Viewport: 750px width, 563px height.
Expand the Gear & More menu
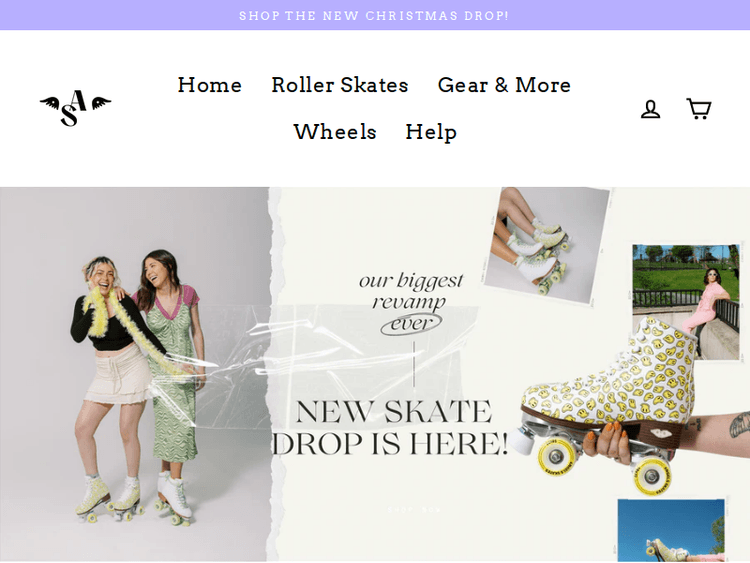504,85
